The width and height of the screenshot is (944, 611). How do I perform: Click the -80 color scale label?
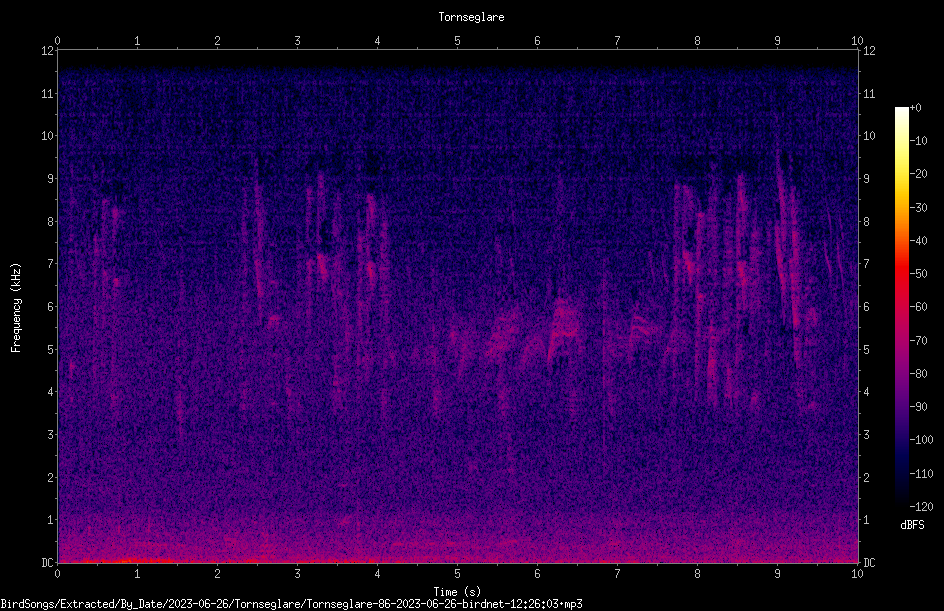pyautogui.click(x=919, y=374)
